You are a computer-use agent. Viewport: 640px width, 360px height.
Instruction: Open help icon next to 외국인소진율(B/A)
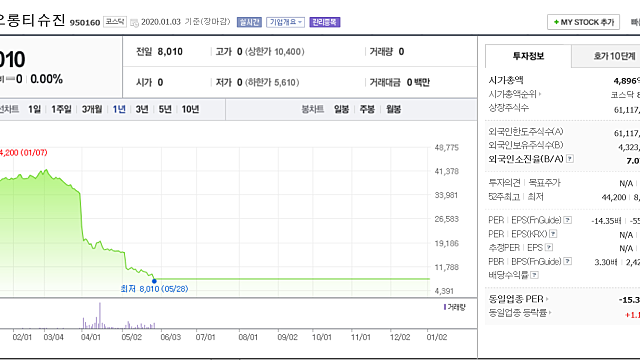pyautogui.click(x=570, y=159)
